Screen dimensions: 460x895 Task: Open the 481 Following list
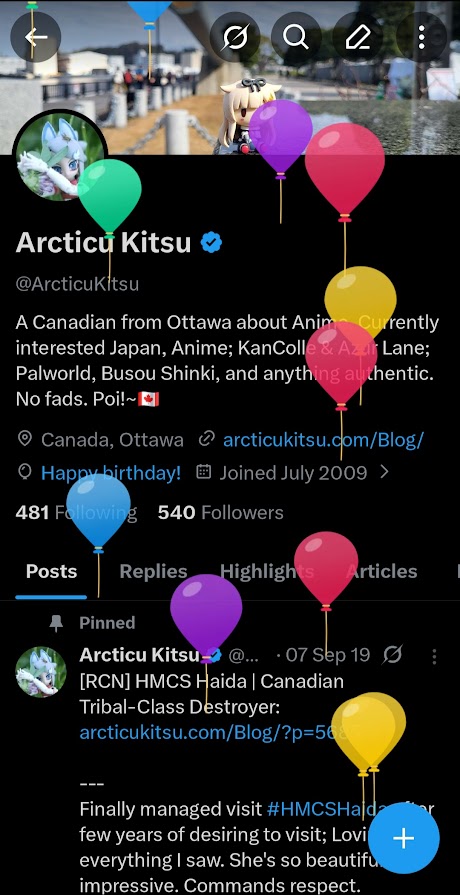[76, 513]
